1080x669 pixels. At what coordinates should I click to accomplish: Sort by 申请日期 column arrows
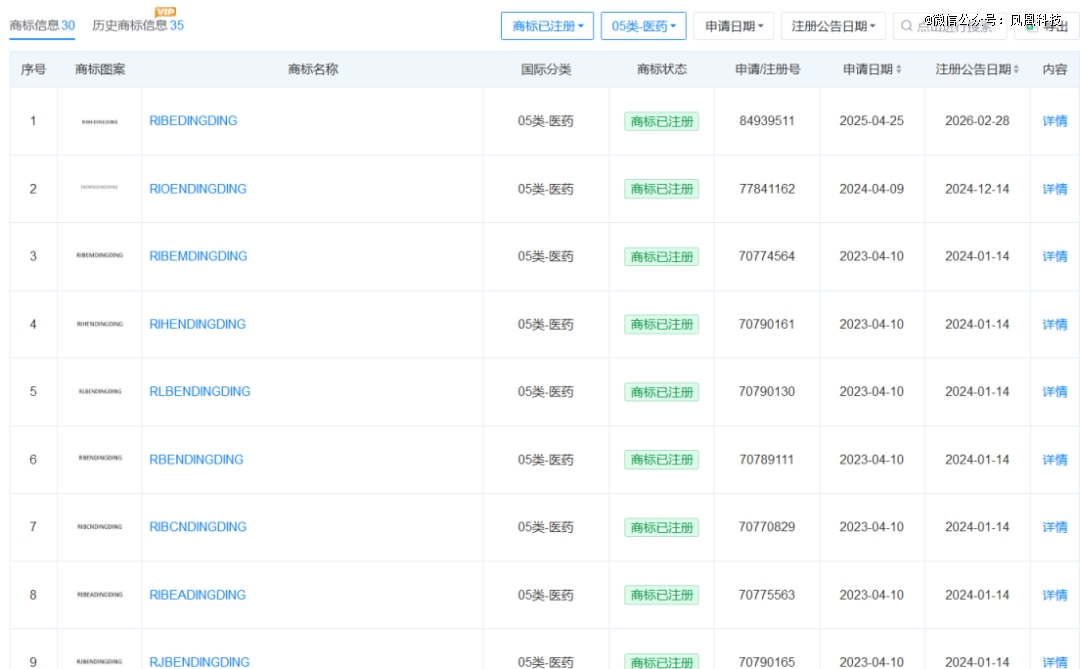[x=898, y=69]
